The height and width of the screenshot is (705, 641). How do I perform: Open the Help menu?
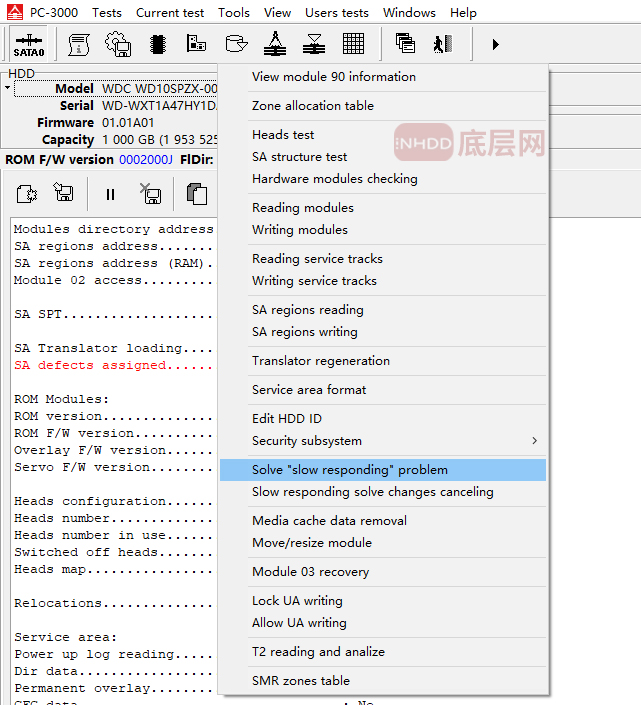463,13
